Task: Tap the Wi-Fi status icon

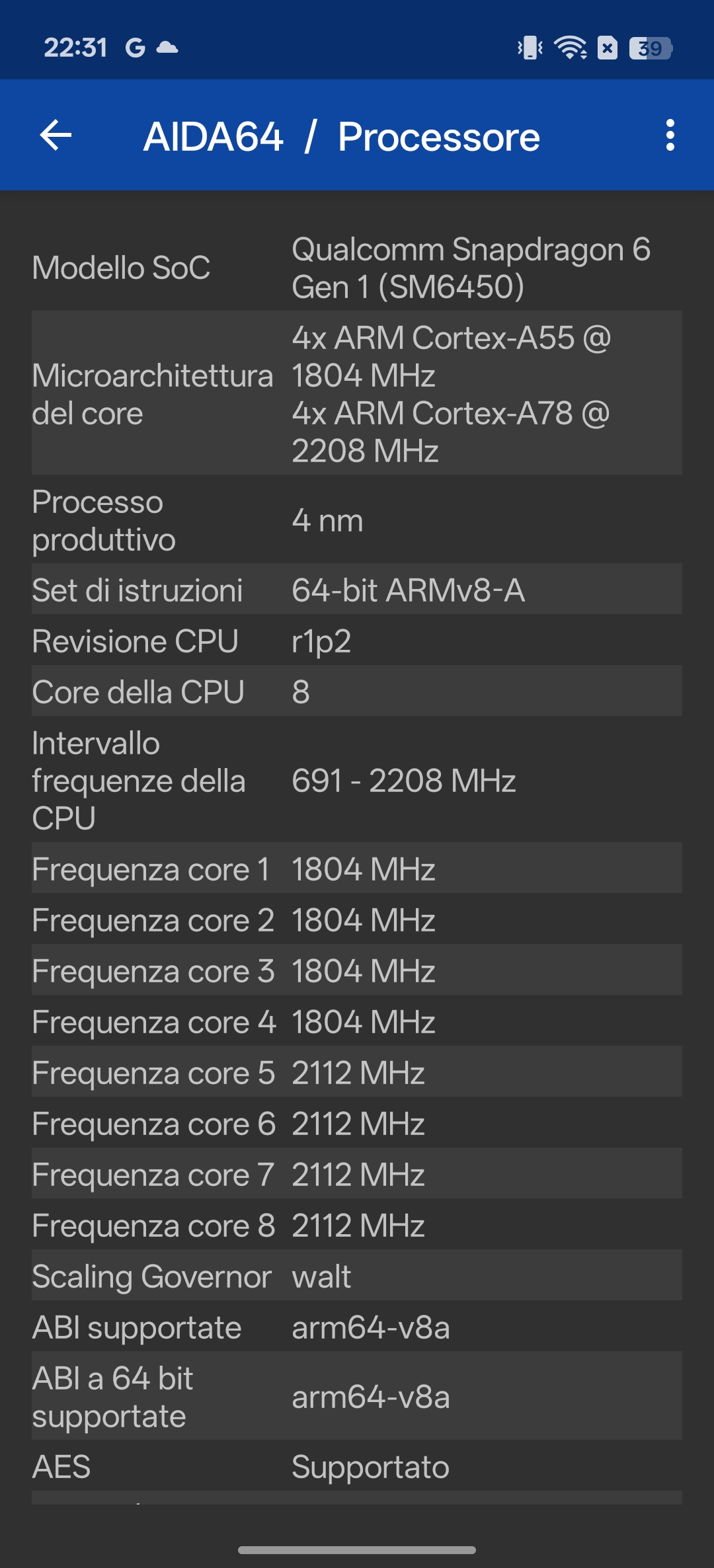Action: [x=570, y=48]
